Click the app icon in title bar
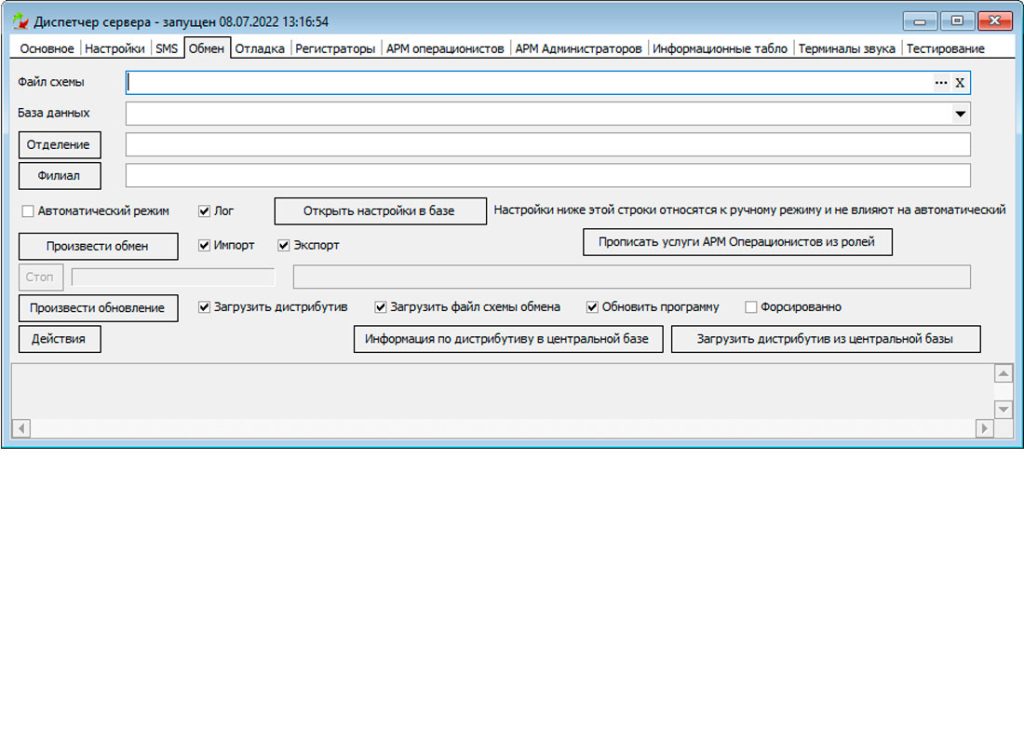 click(20, 22)
